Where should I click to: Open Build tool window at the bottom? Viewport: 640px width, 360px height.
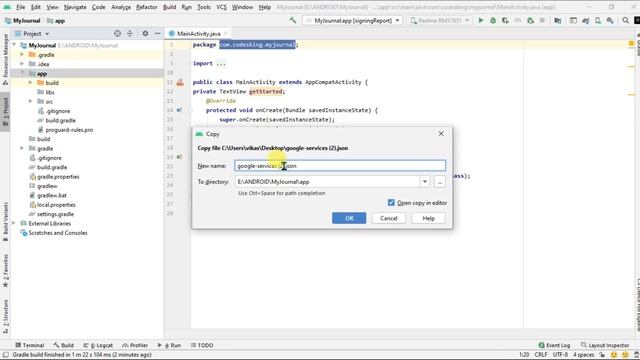coord(64,345)
